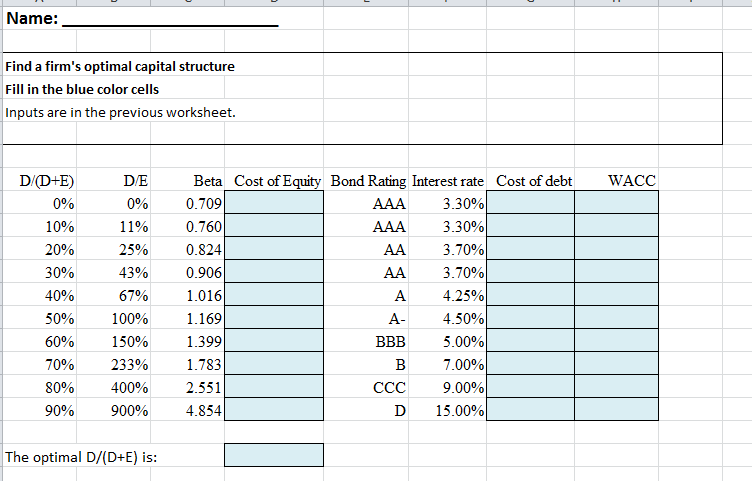
Task: Click the 'Bond Rating' header
Action: tap(368, 181)
